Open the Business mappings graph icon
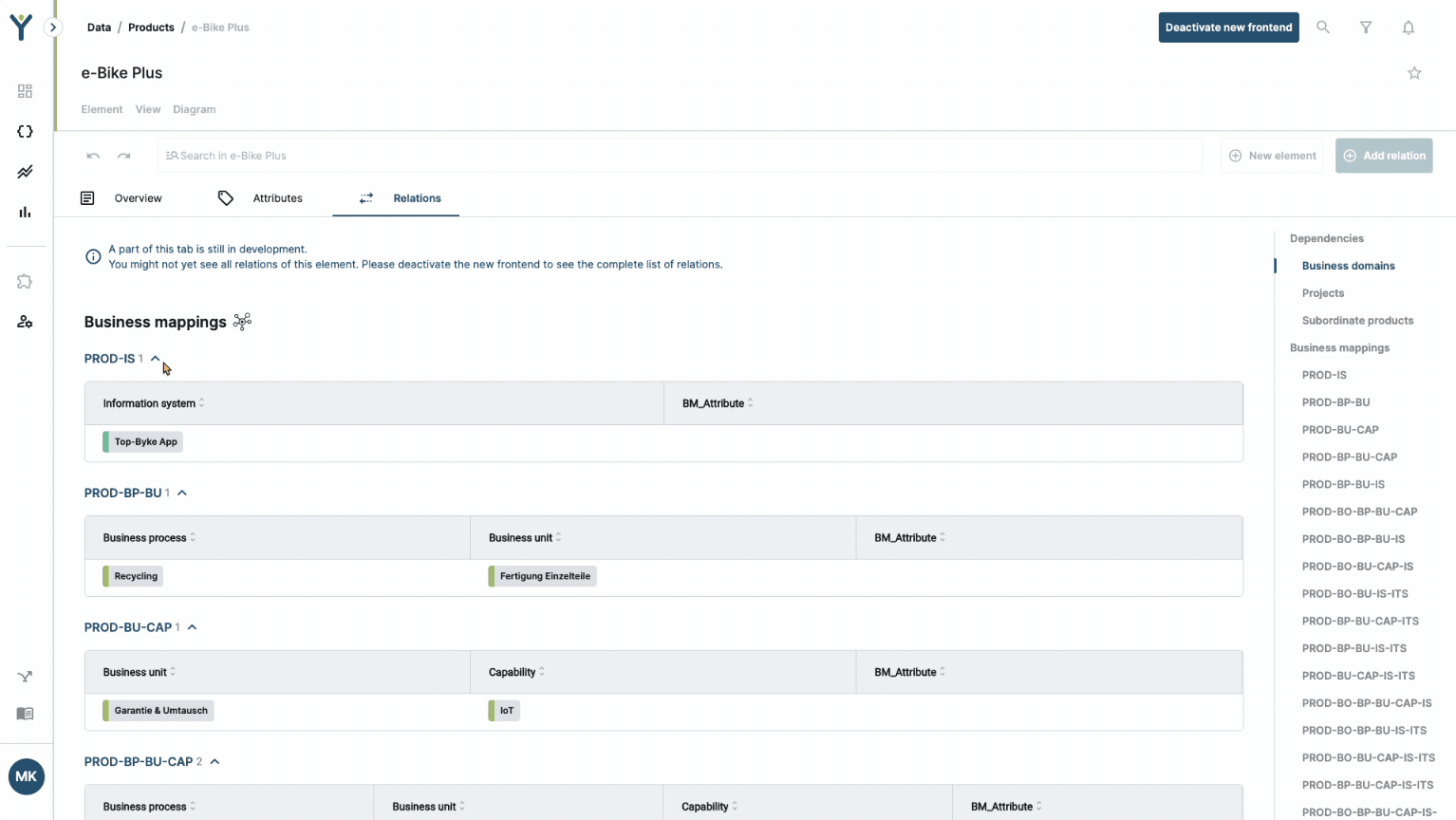 click(243, 322)
